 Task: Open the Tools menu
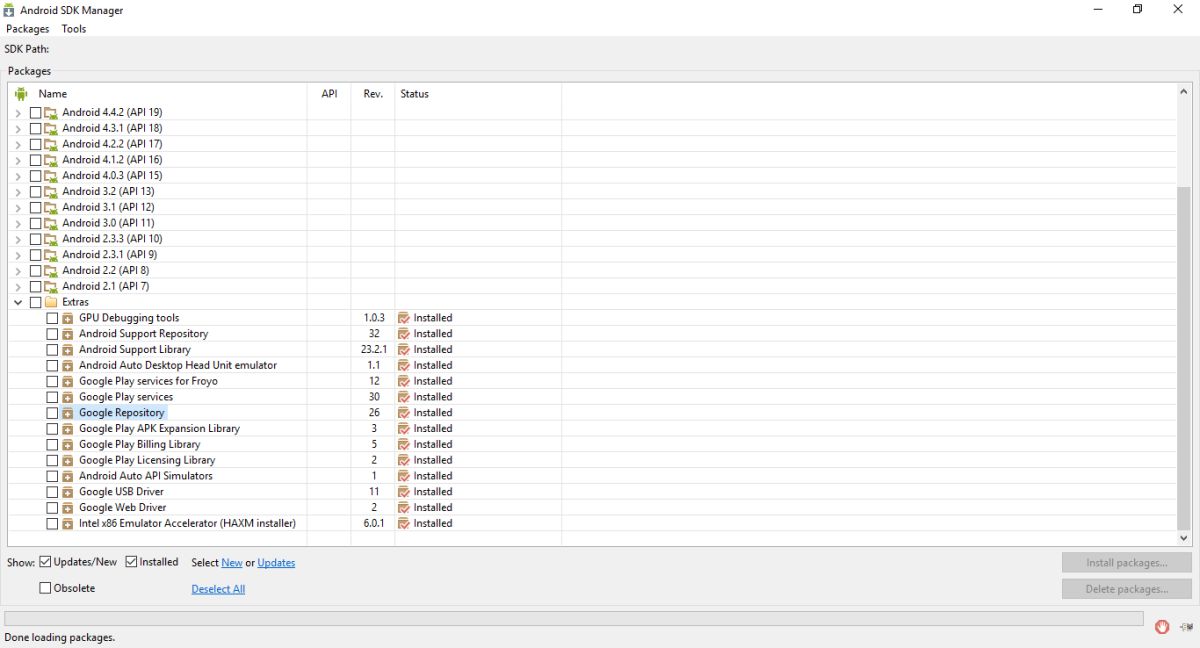[x=74, y=29]
